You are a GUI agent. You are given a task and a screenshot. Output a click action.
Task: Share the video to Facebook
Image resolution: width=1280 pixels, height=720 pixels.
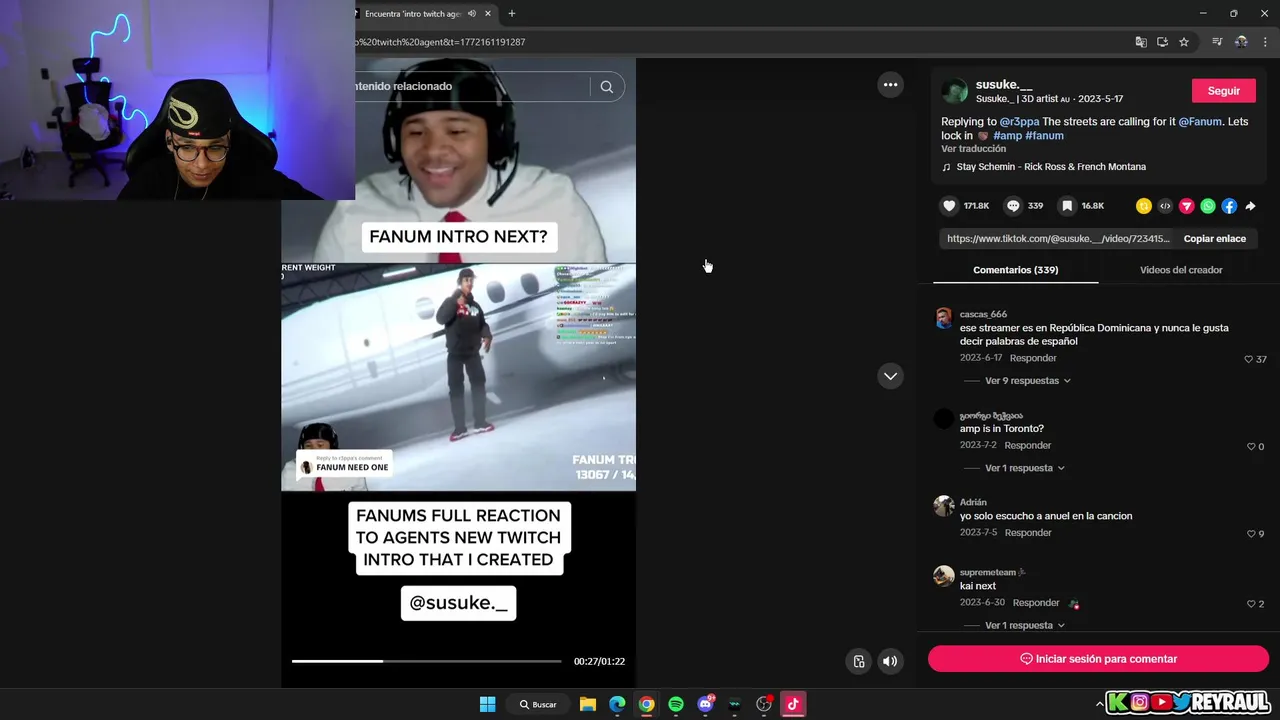(1229, 206)
